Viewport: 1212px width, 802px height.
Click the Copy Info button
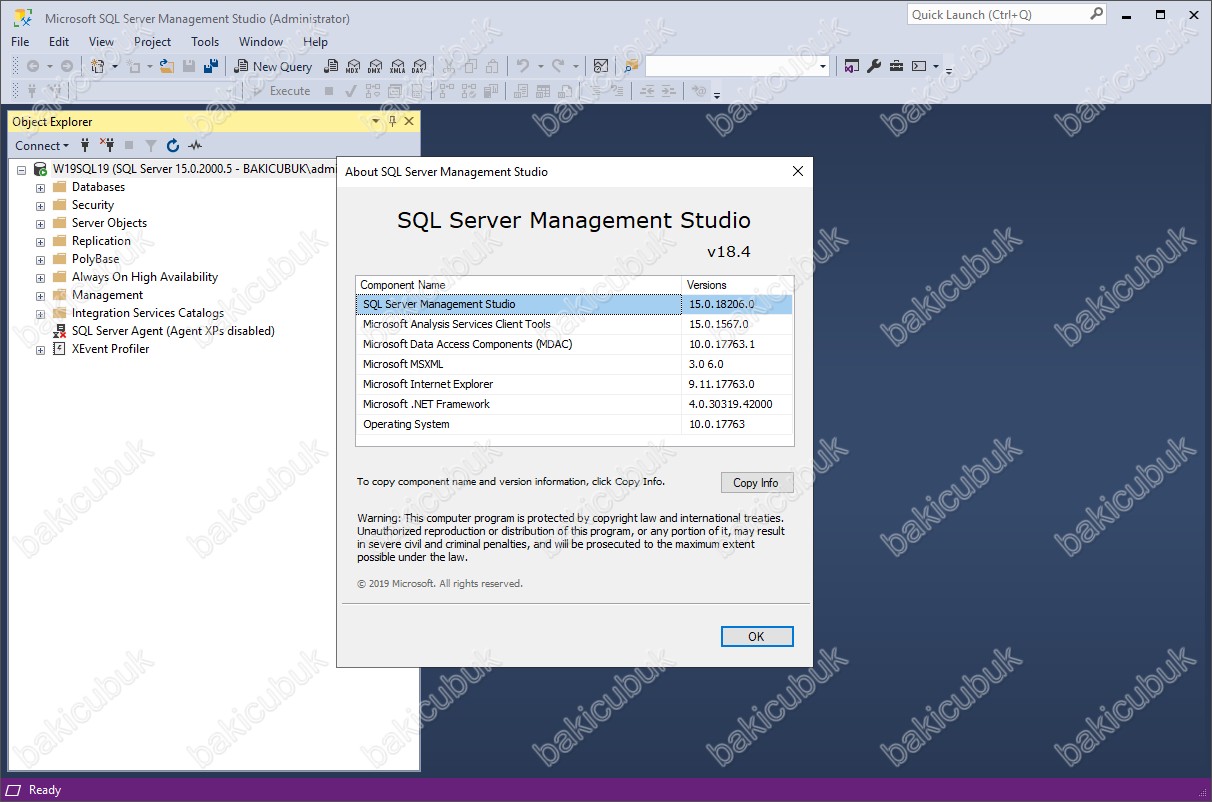756,482
